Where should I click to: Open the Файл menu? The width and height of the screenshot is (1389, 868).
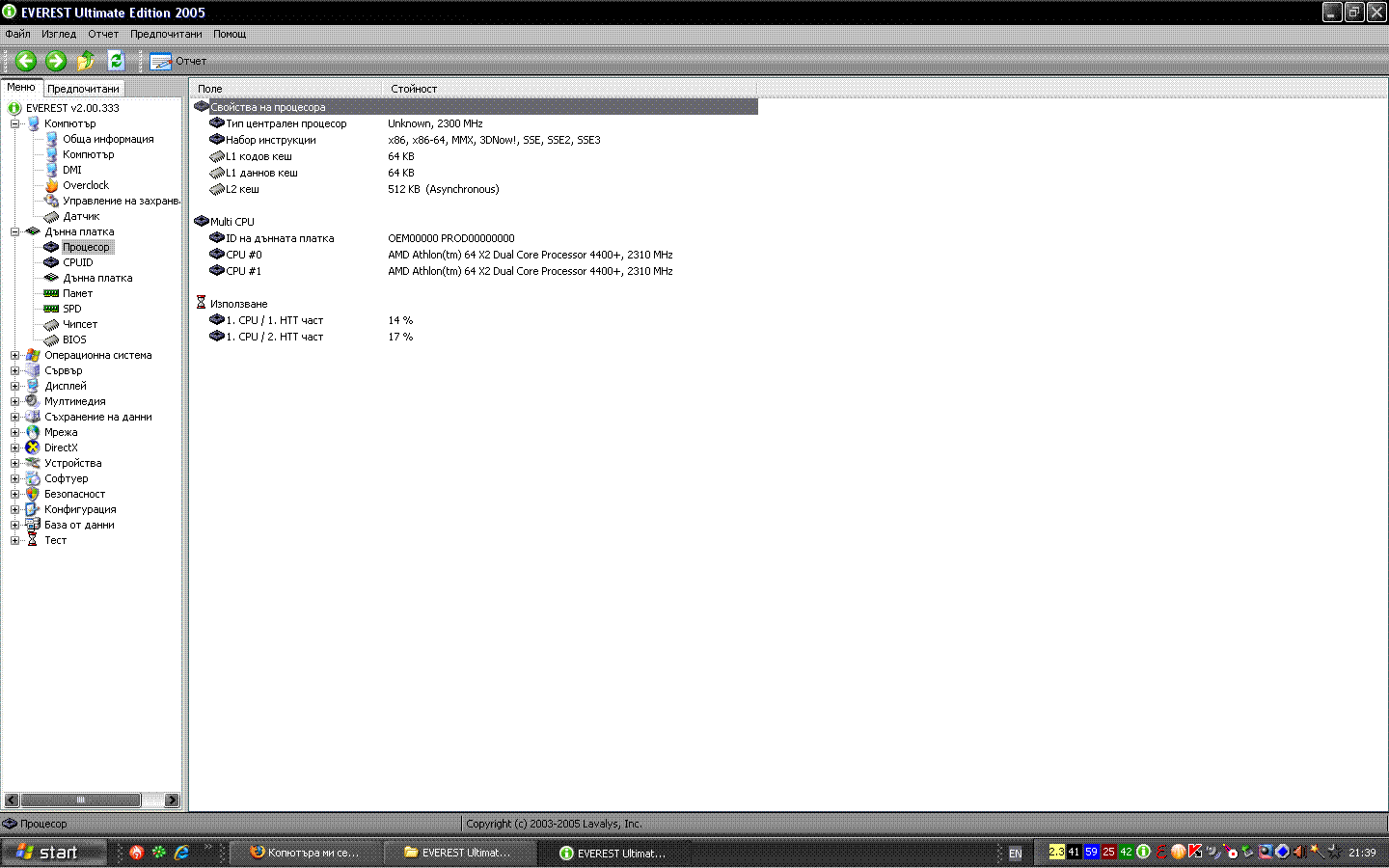pos(17,34)
